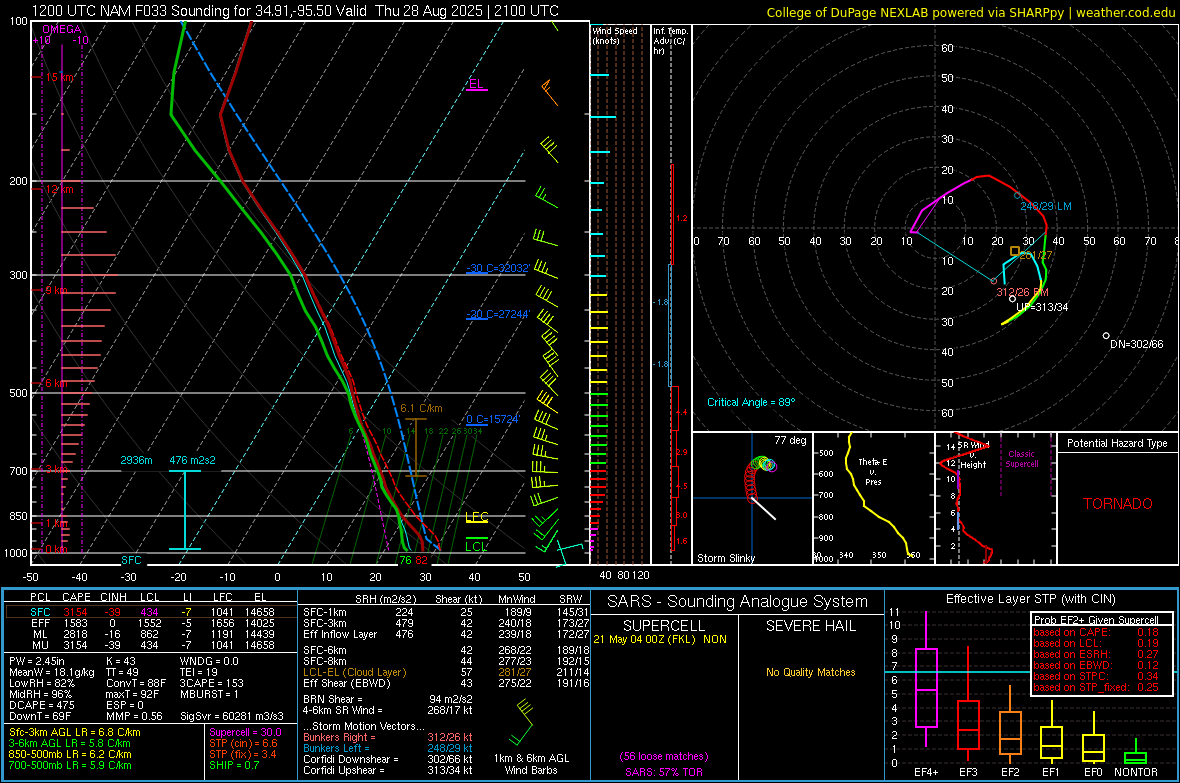Click 'Sfc-3km AGL LR = 6.8 C/km'
Image resolution: width=1180 pixels, height=783 pixels.
pos(75,732)
